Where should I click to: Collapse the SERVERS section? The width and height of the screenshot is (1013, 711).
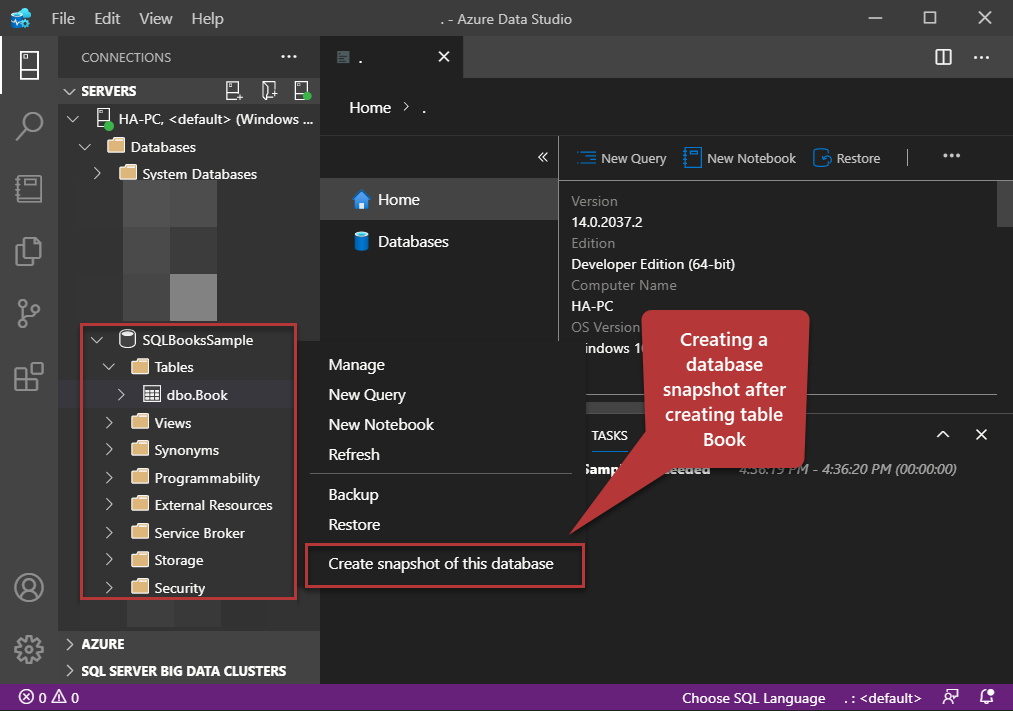click(70, 91)
